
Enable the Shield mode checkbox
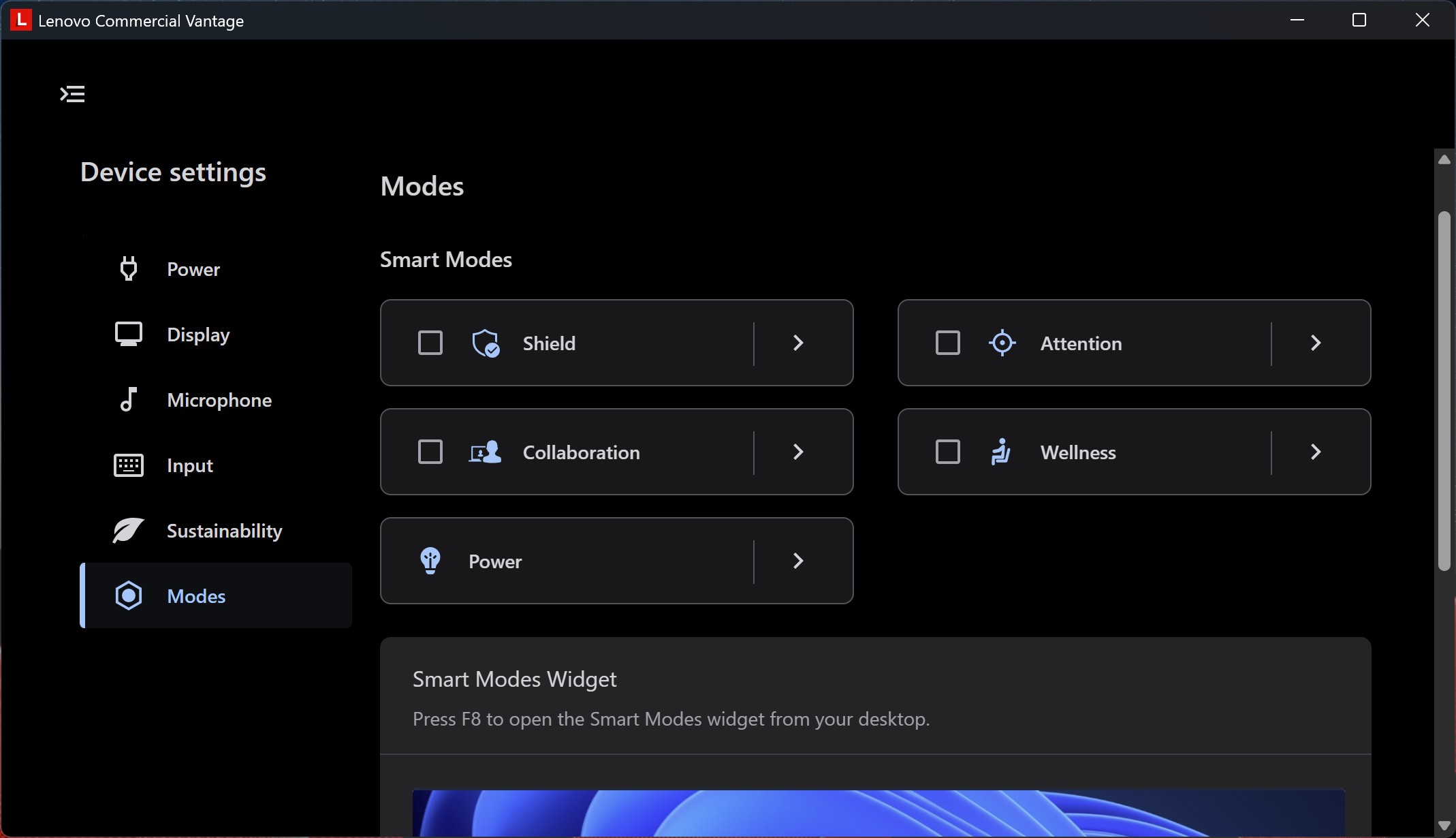[x=430, y=343]
